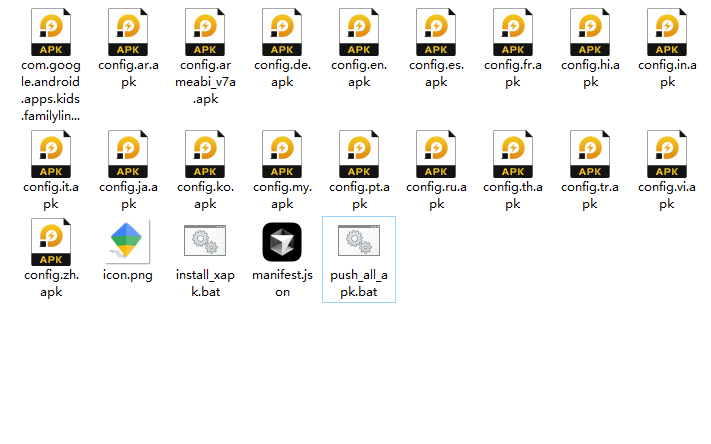
Task: Select the config.it.apk file icon
Action: pyautogui.click(x=51, y=154)
